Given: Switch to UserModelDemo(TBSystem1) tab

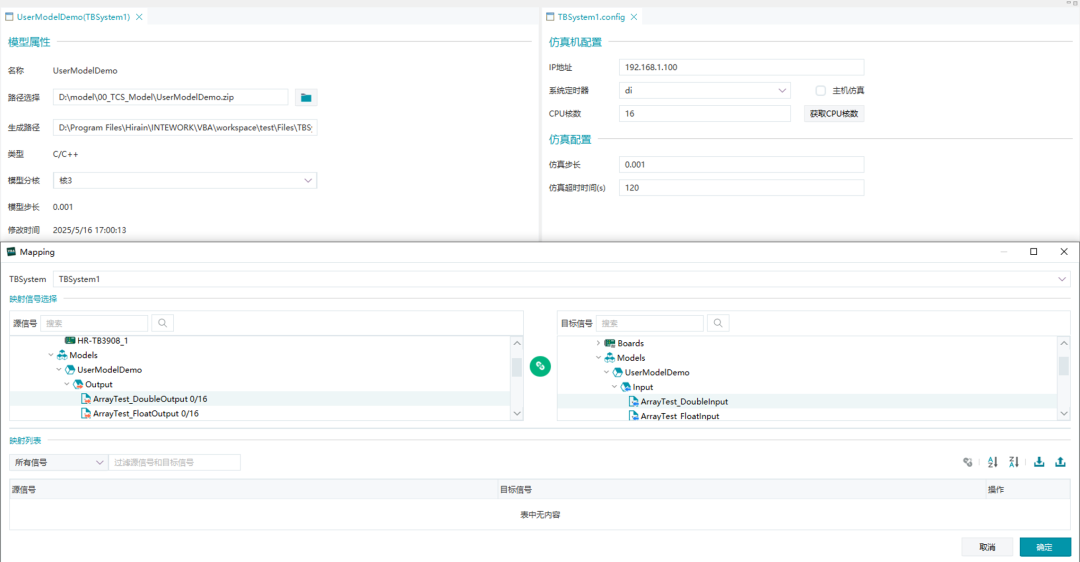Looking at the screenshot, I should [x=73, y=17].
